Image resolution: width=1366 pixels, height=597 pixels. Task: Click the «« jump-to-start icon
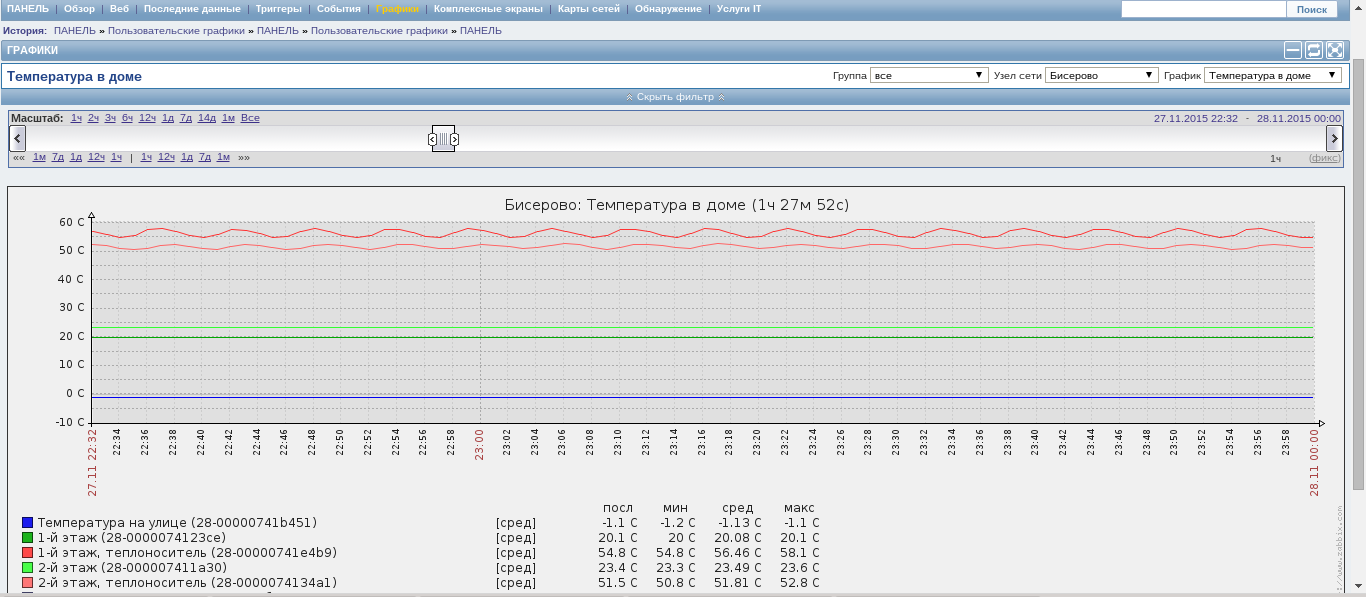coord(18,157)
